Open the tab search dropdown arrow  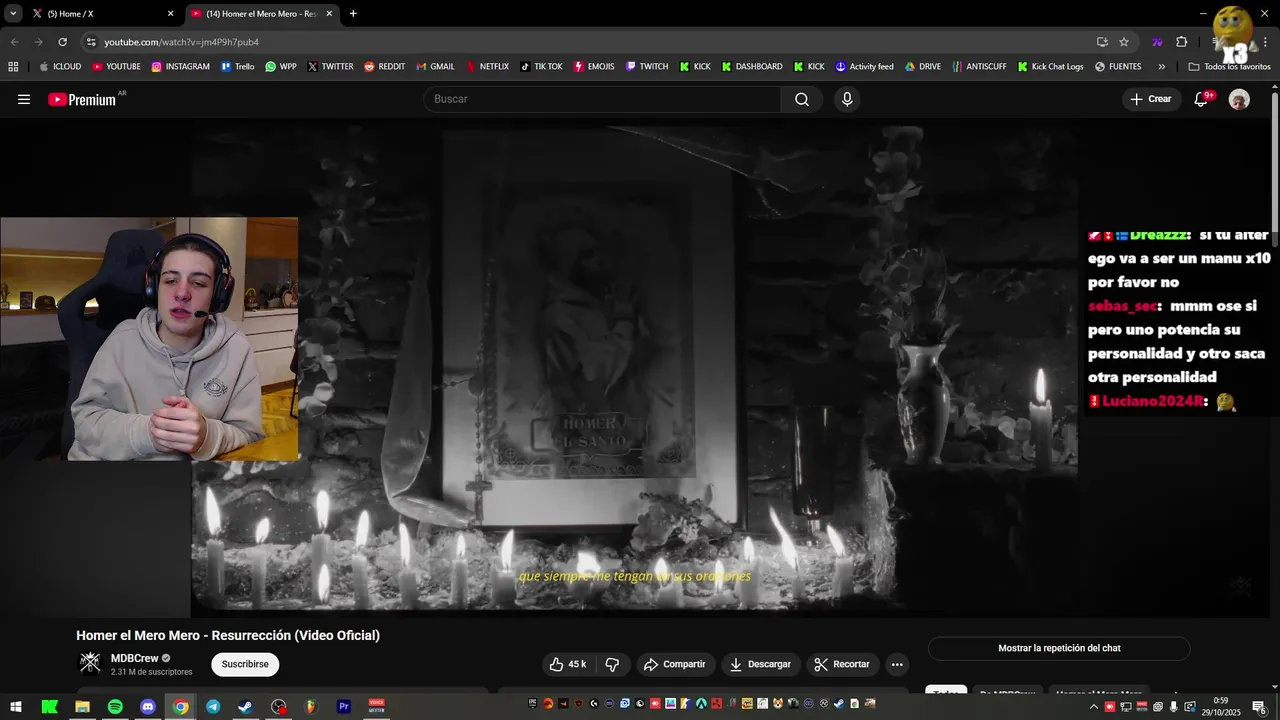point(13,14)
